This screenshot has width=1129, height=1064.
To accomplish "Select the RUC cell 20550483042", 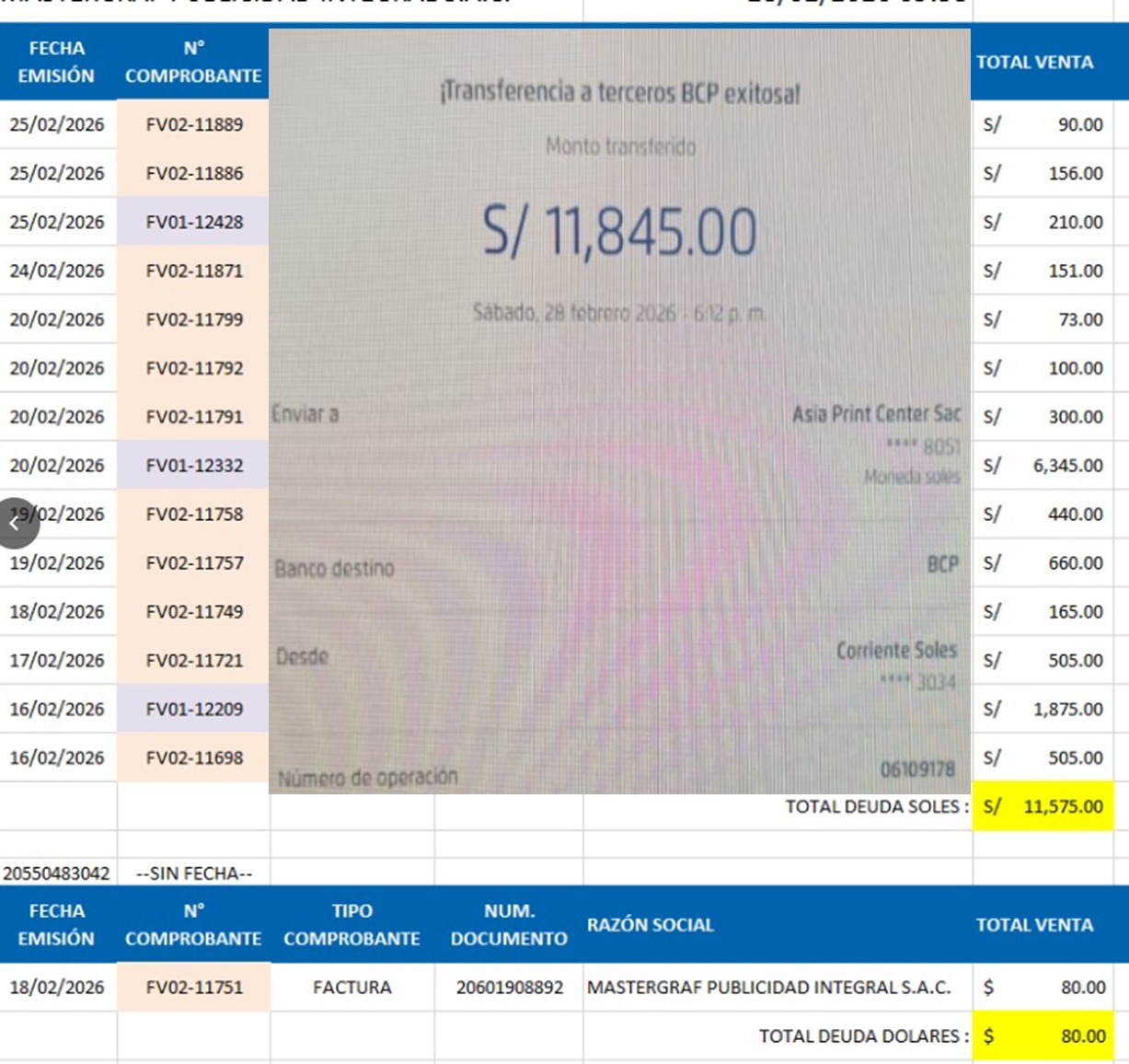I will (x=57, y=873).
